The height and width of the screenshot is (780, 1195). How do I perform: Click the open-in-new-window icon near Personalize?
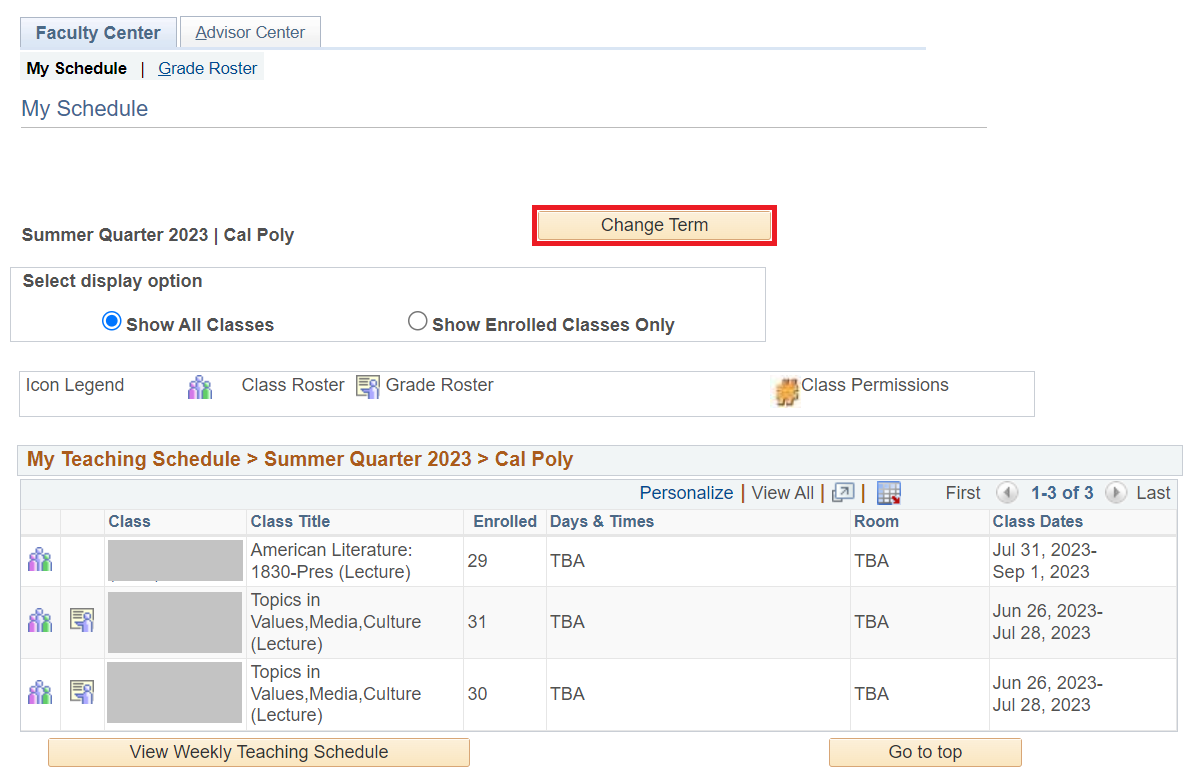pos(842,492)
